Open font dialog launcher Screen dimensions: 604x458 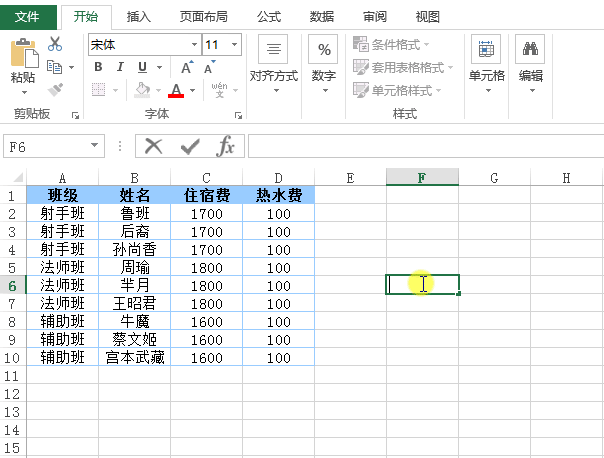click(x=238, y=115)
